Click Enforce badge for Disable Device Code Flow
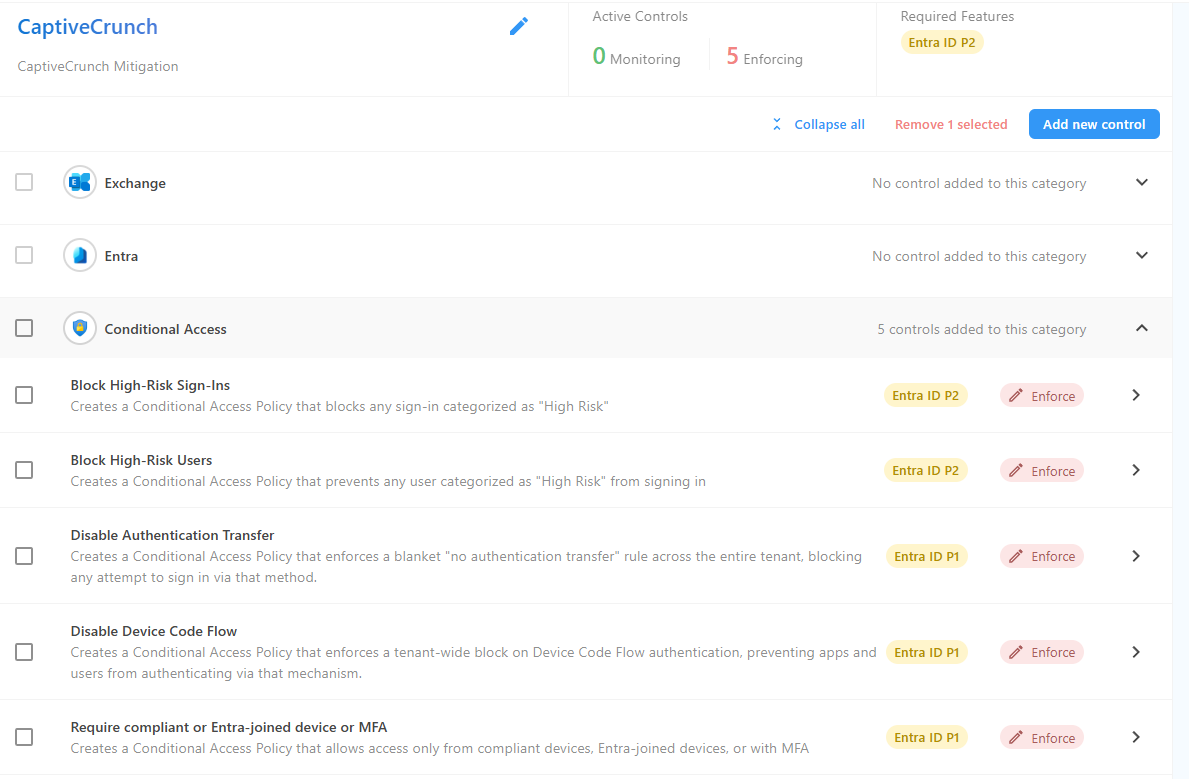 click(1042, 652)
